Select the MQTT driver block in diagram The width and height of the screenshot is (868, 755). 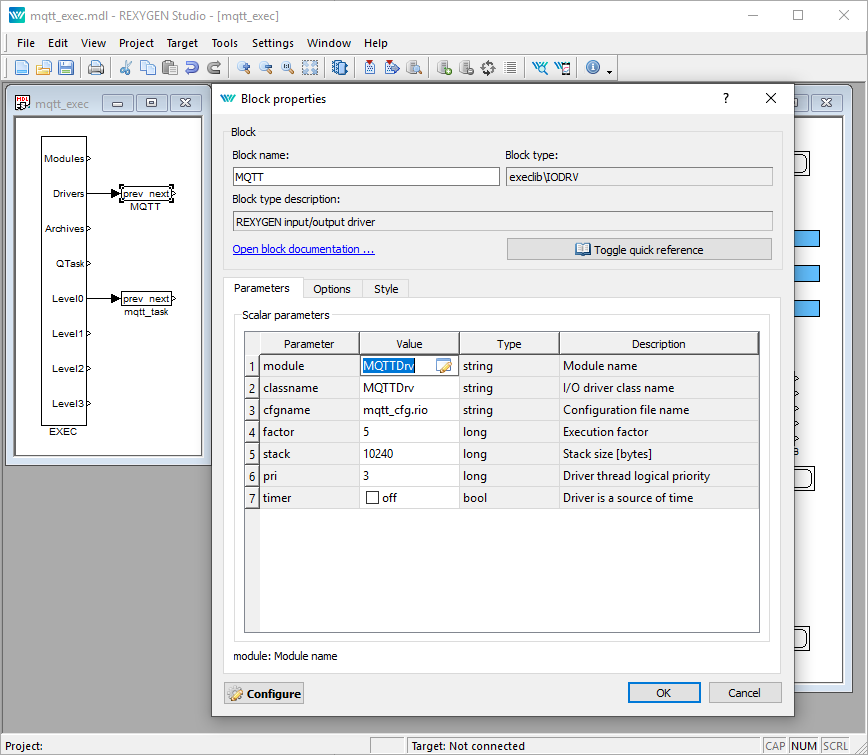pos(147,194)
